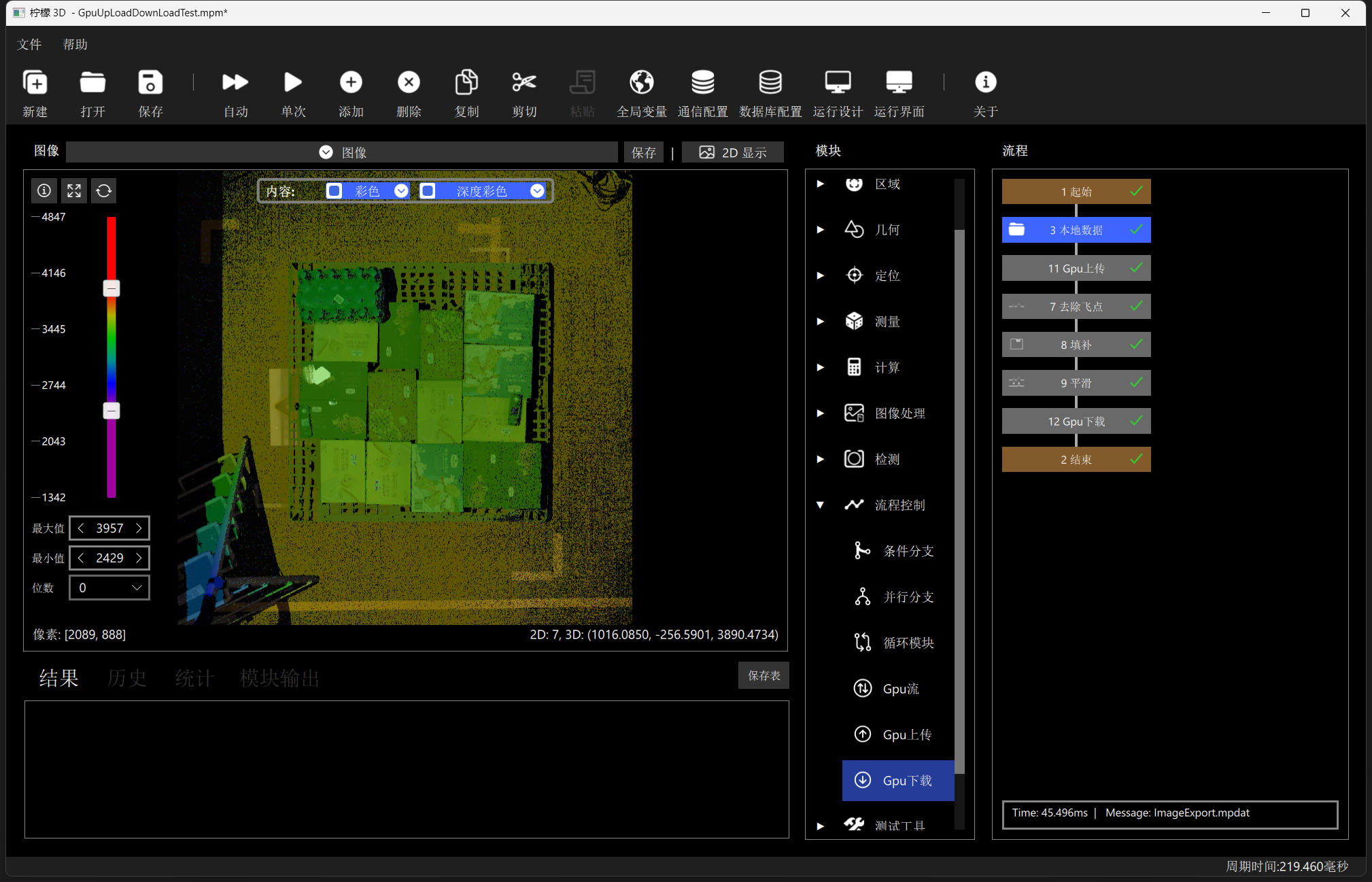Expand the 几何 module category
Image resolution: width=1372 pixels, height=882 pixels.
821,230
